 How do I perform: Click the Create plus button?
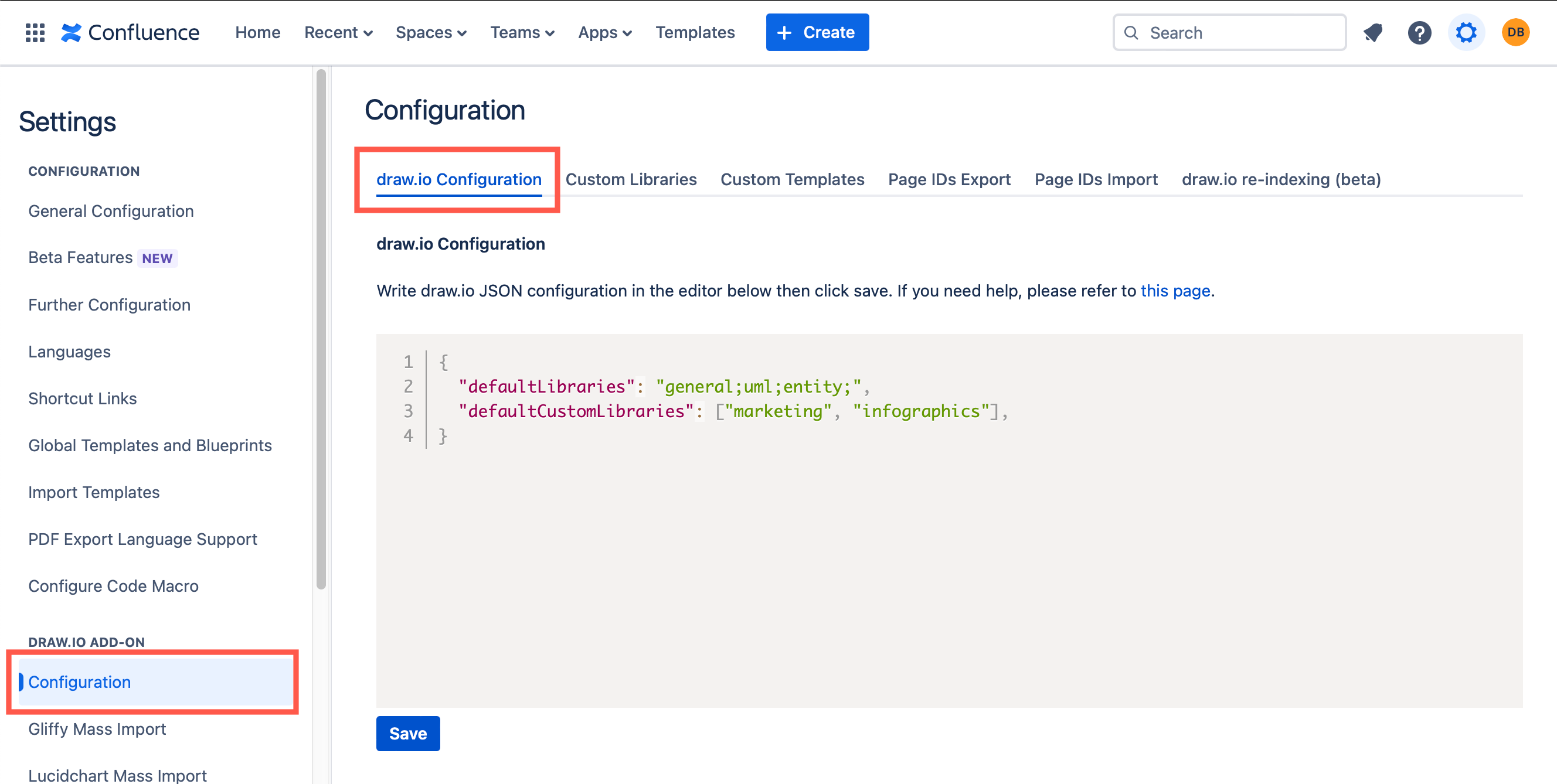[817, 32]
